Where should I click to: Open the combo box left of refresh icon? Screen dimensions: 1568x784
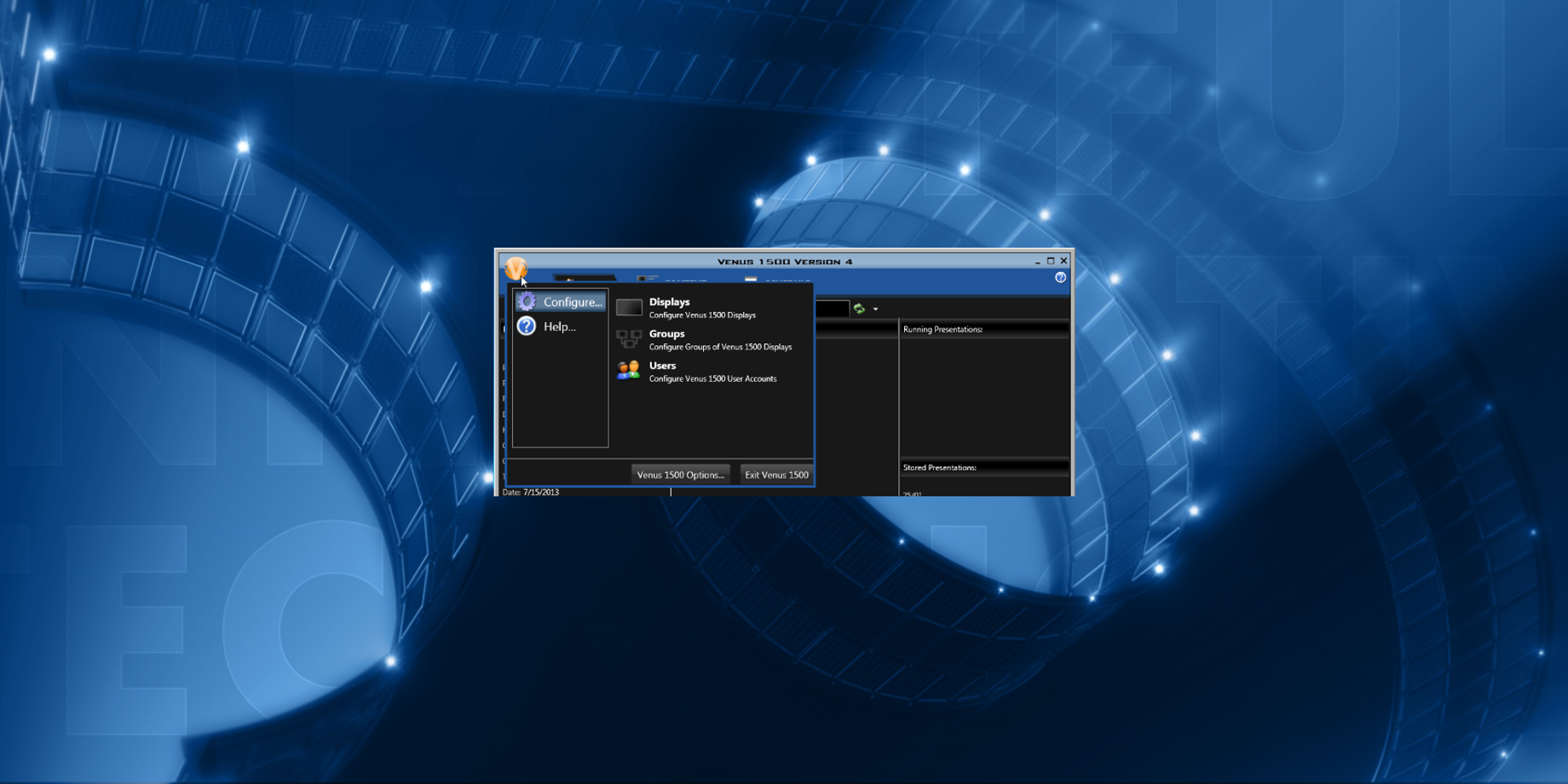pyautogui.click(x=832, y=308)
